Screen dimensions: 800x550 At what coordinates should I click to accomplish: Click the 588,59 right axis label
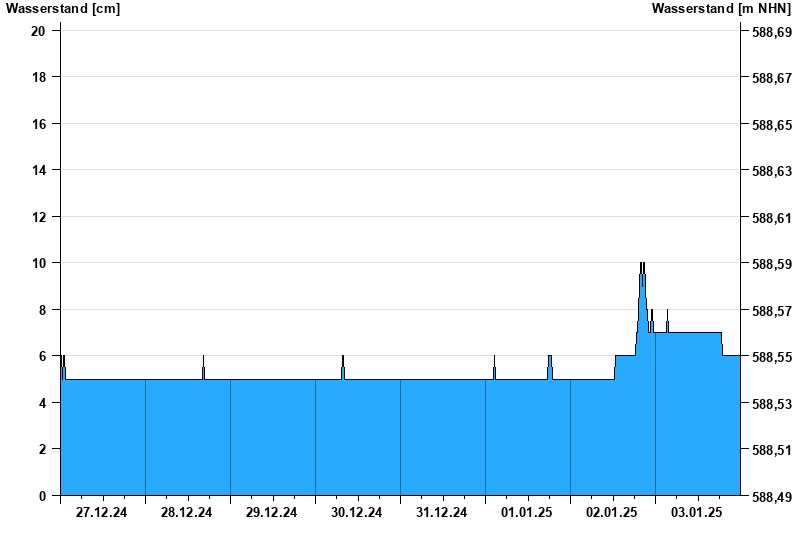[x=772, y=264]
